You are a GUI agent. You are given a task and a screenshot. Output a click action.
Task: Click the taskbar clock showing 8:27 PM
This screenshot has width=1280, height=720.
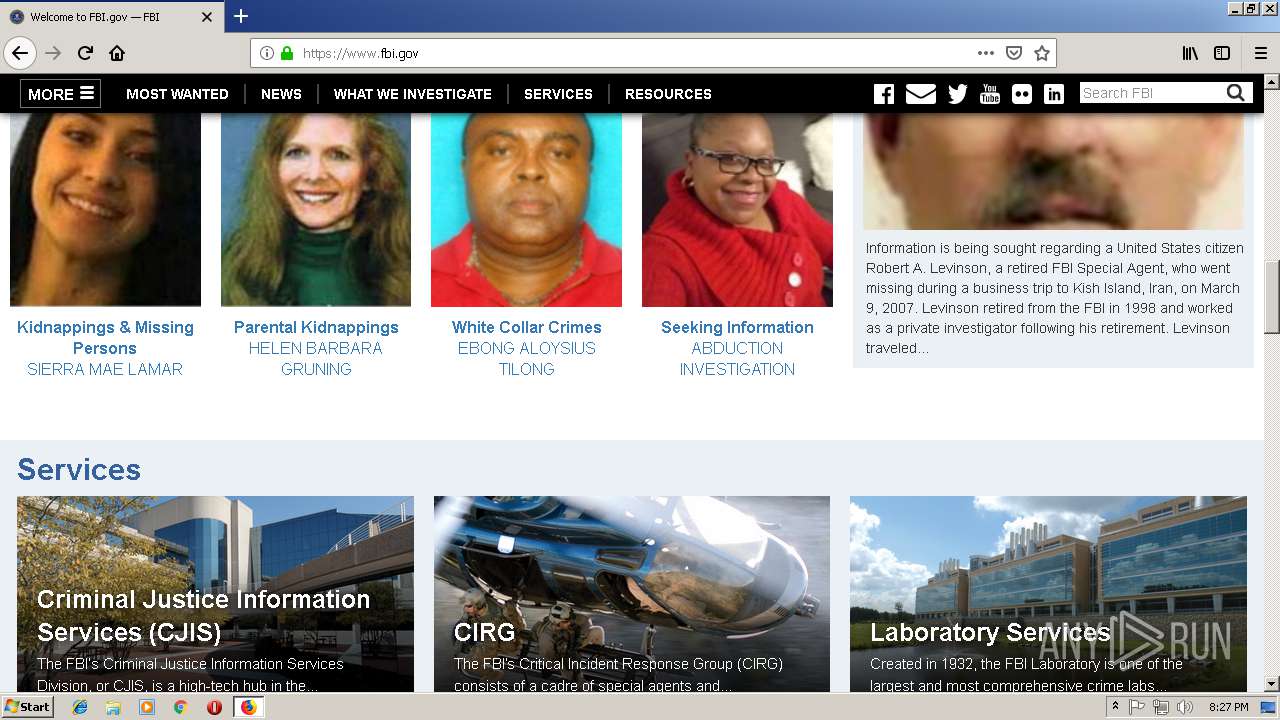pos(1228,707)
